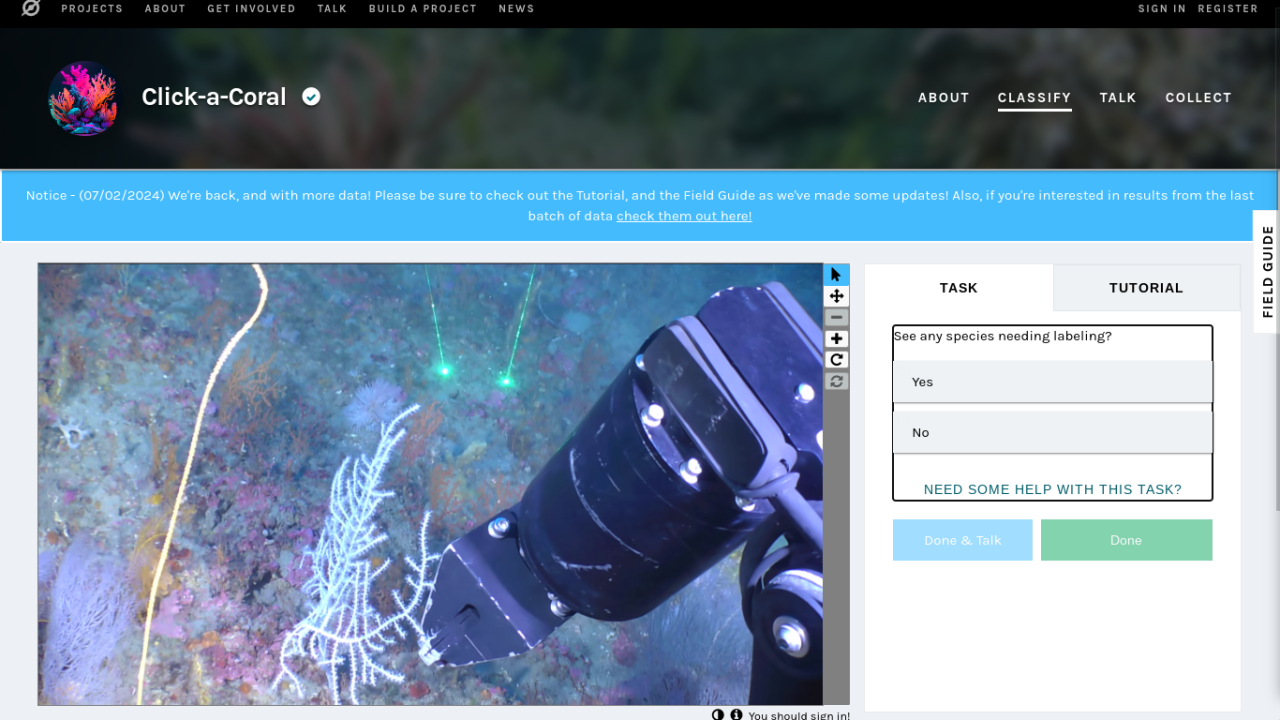Open Get Involved in top navigation
This screenshot has width=1280, height=720.
(251, 8)
